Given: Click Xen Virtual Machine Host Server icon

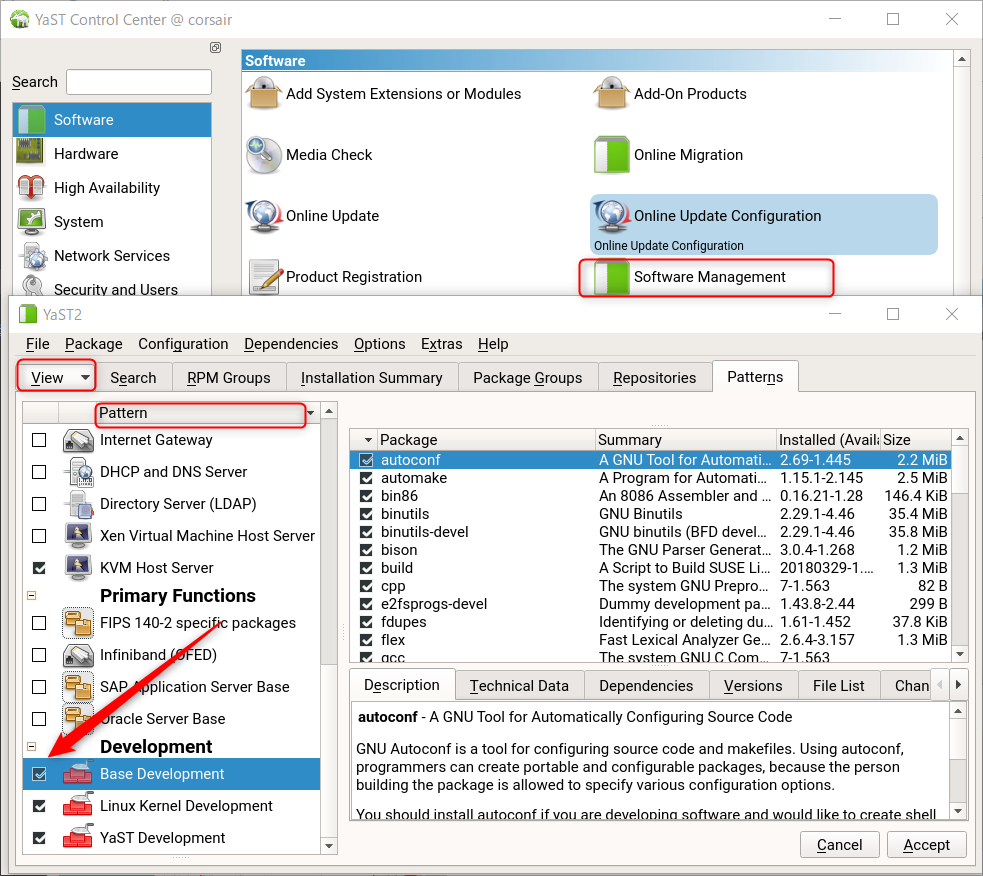Looking at the screenshot, I should pos(78,536).
